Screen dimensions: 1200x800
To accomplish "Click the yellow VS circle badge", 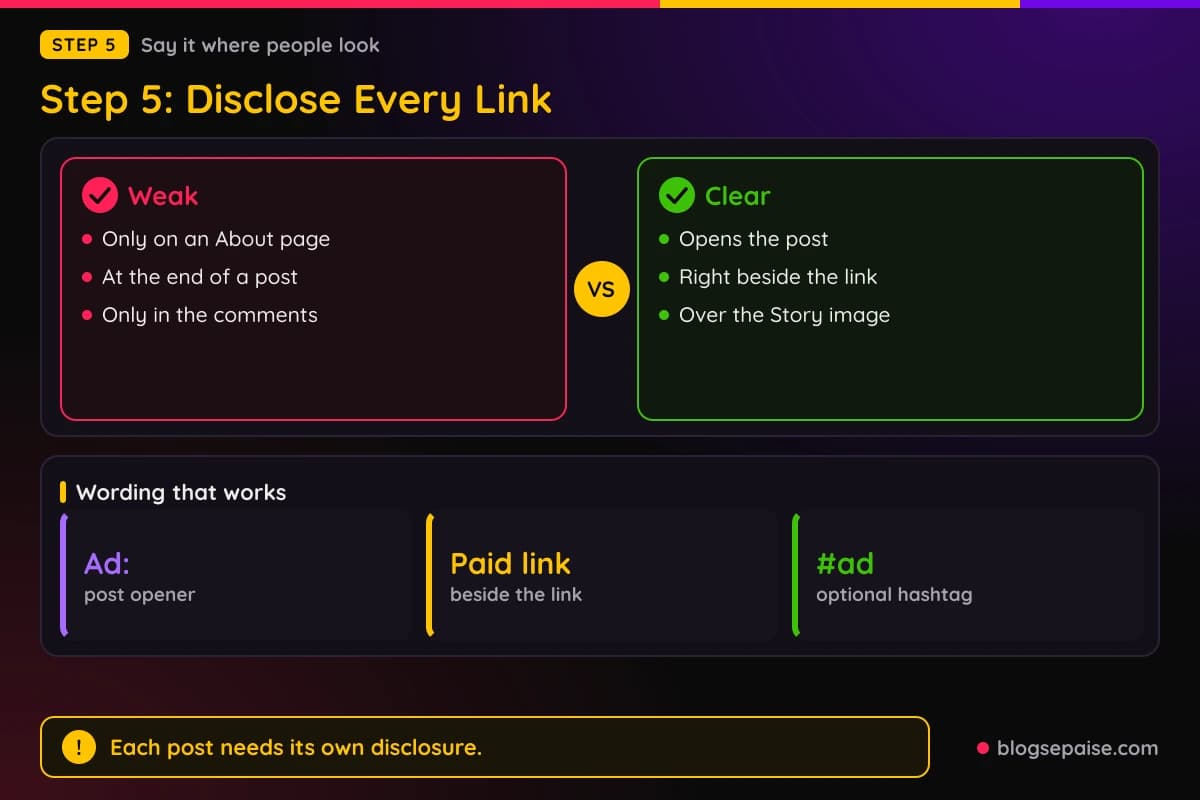I will [602, 289].
